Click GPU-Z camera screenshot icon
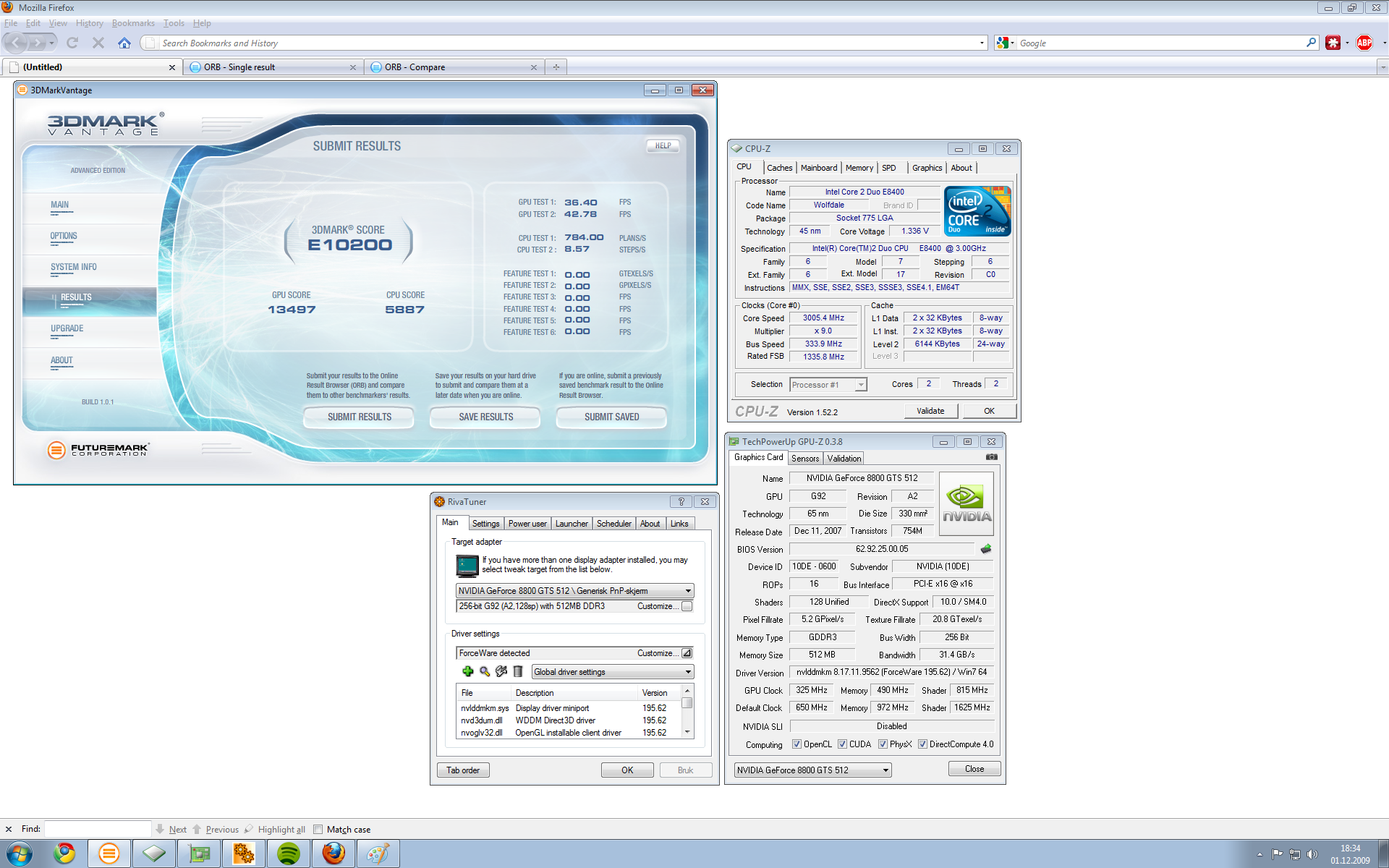1389x868 pixels. [x=992, y=457]
